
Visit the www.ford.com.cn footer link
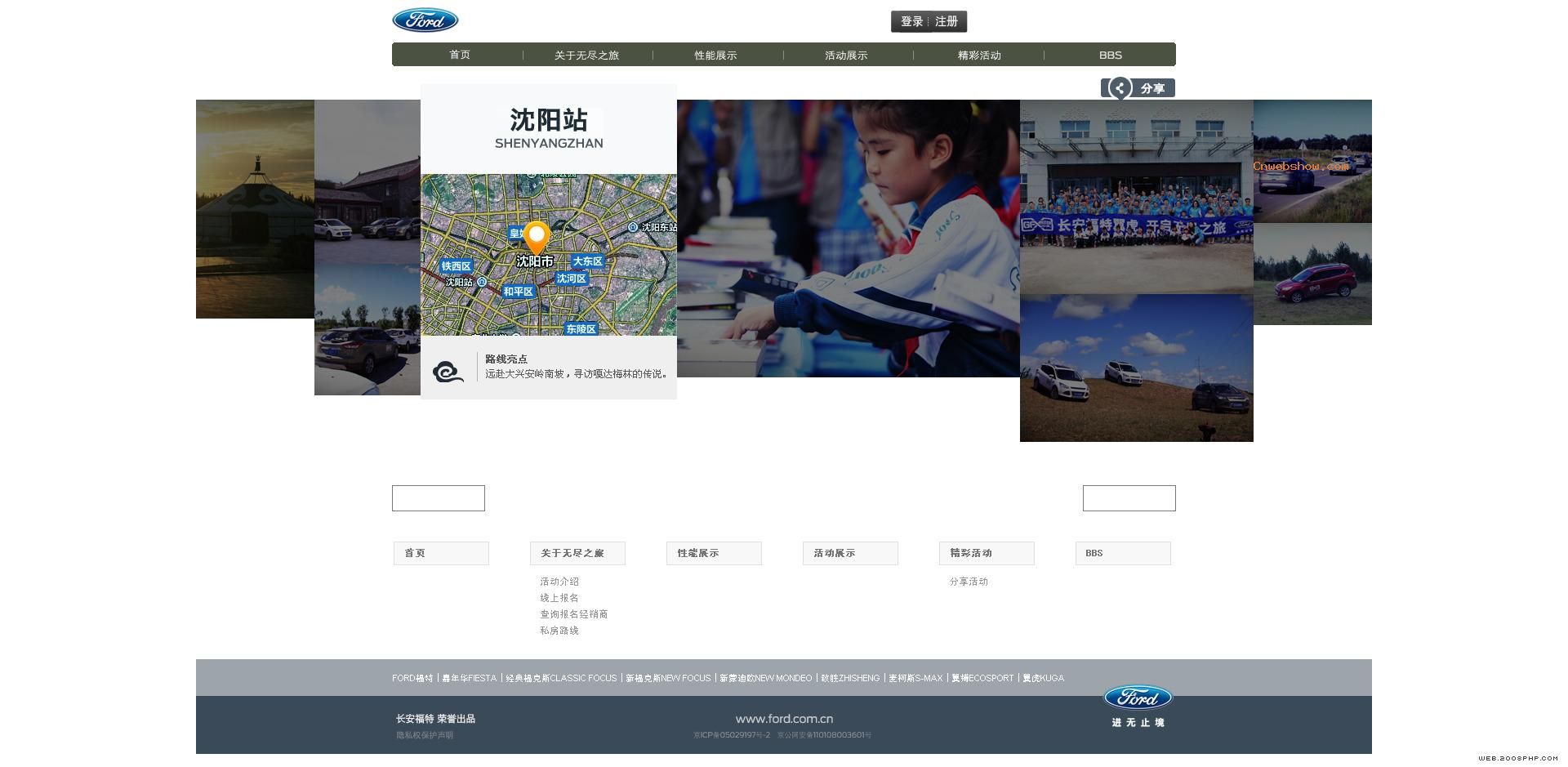click(784, 719)
